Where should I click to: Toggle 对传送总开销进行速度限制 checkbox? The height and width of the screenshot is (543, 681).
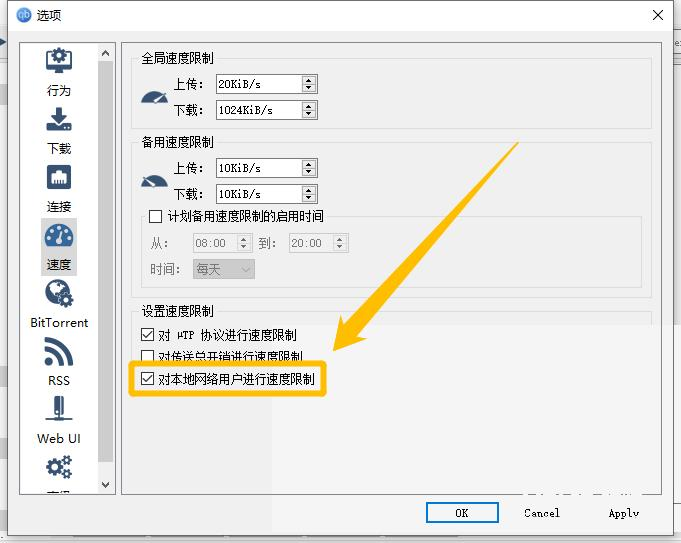point(147,356)
